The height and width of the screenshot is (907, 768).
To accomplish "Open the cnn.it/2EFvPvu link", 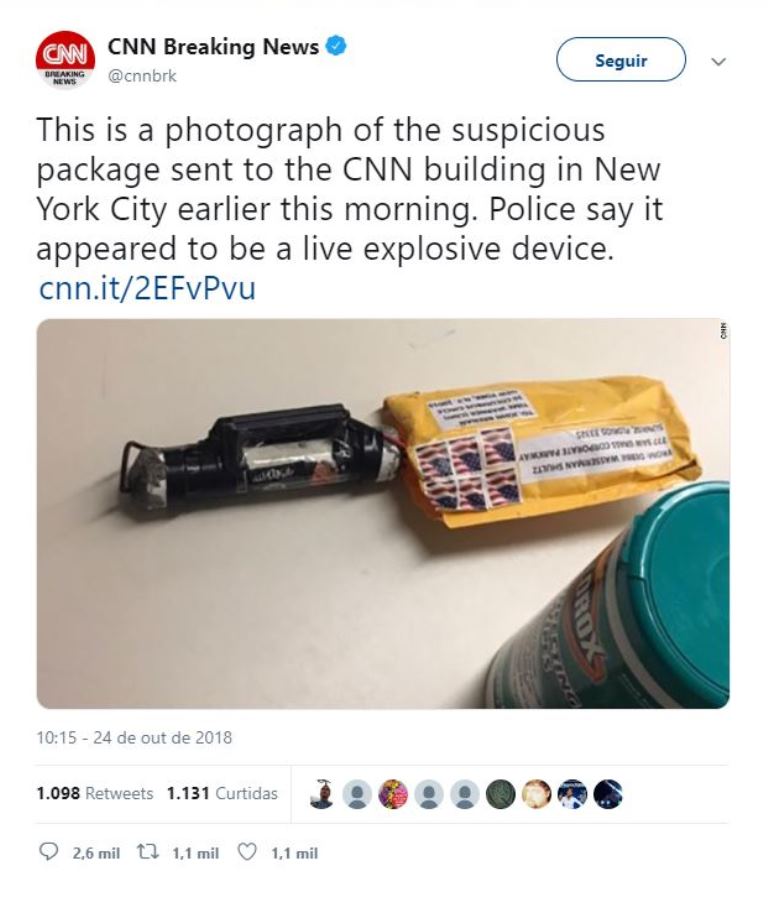I will click(147, 289).
